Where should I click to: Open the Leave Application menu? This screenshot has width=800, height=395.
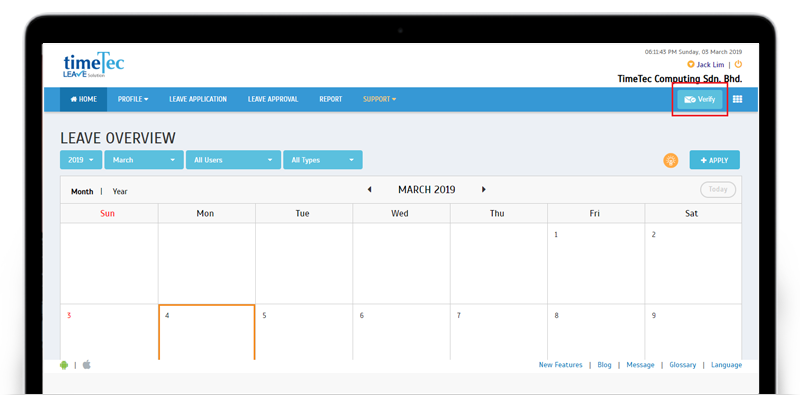click(198, 100)
